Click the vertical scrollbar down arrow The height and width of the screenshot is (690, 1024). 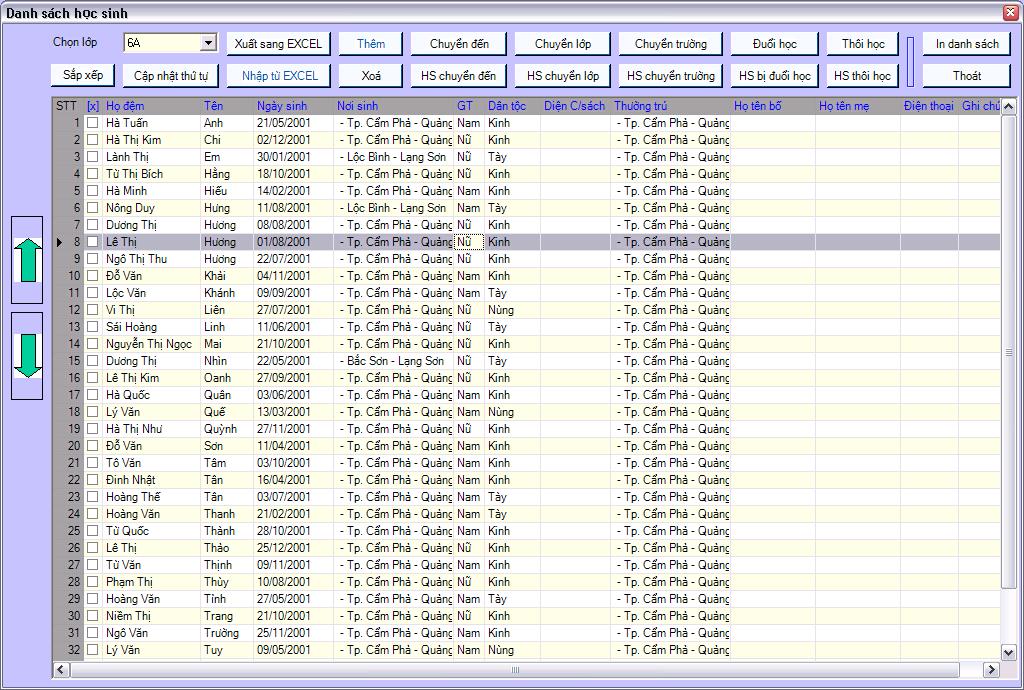1008,652
